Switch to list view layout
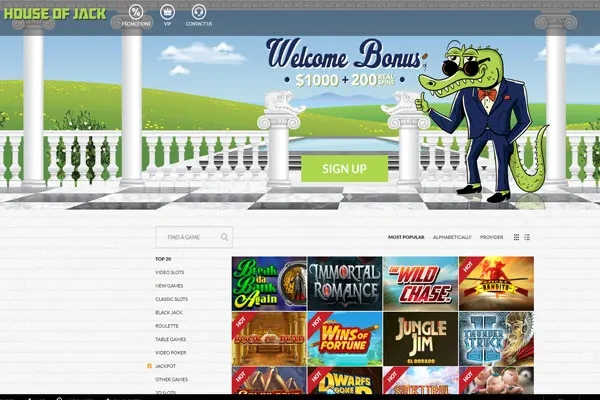 point(527,238)
